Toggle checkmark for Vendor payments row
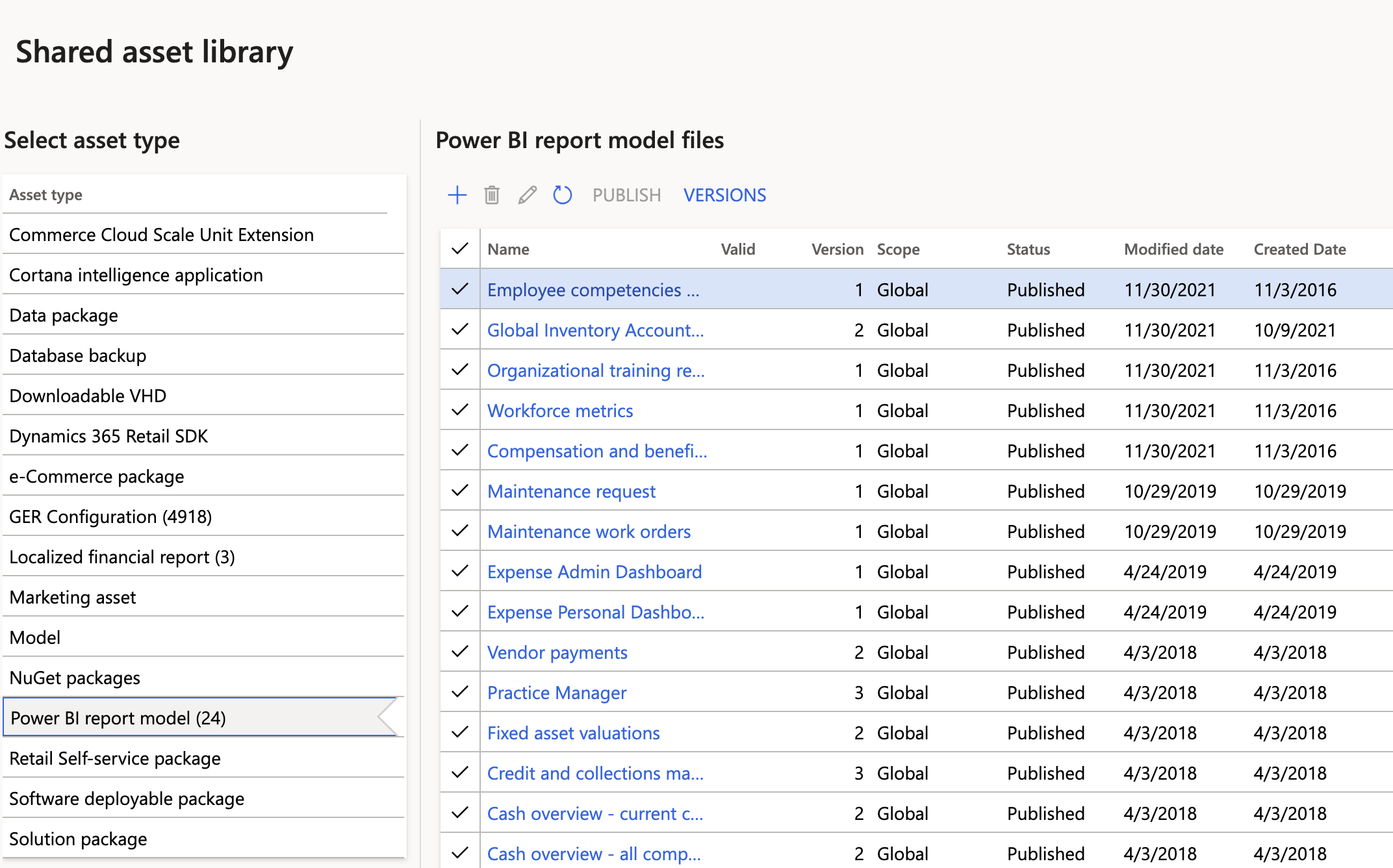Screen dimensions: 1393x868 460,652
